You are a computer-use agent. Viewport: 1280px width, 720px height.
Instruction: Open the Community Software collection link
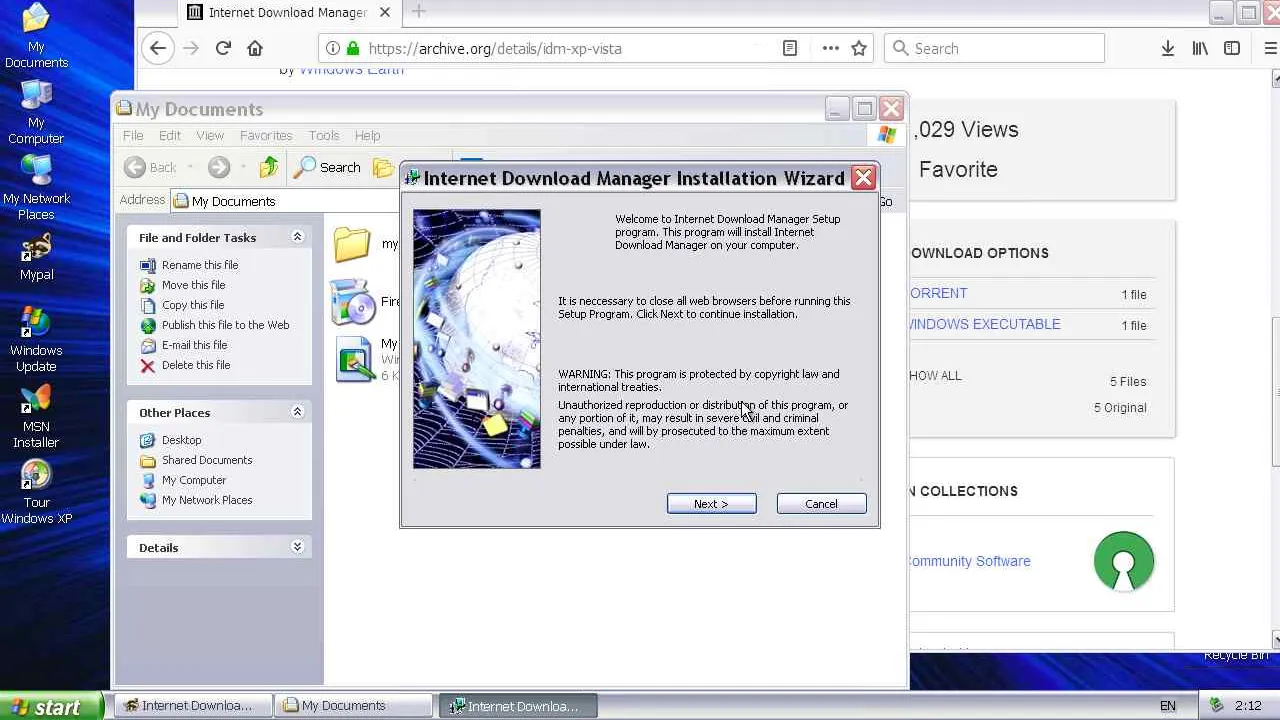(x=968, y=561)
